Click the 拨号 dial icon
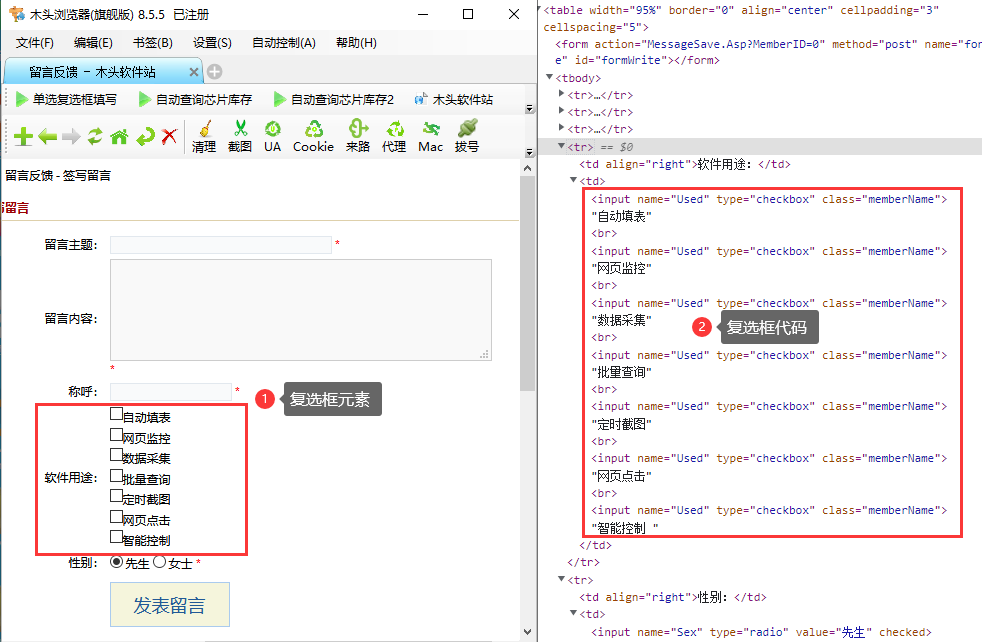This screenshot has width=982, height=642. (x=466, y=136)
